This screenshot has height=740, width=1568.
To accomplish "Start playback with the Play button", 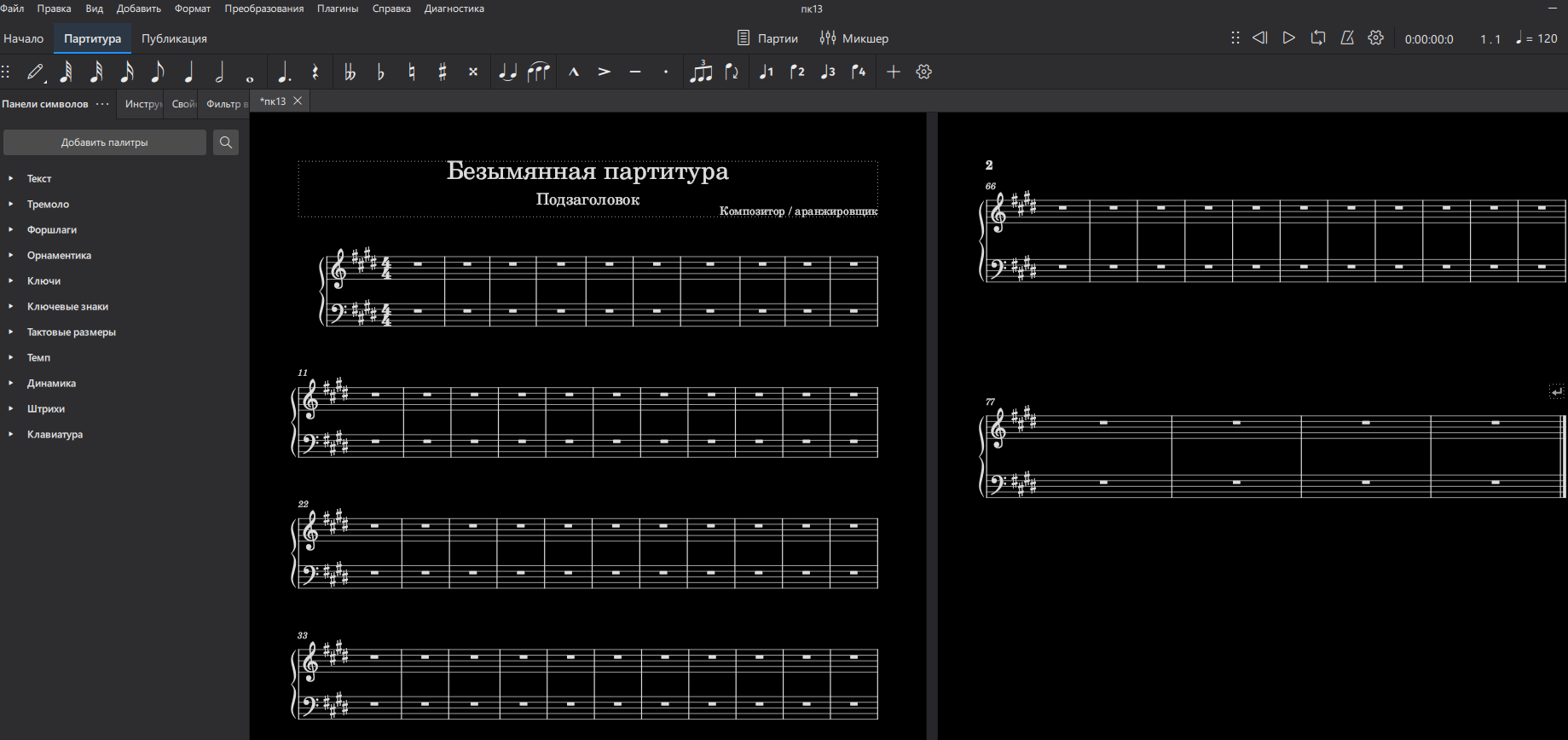I will point(1289,38).
